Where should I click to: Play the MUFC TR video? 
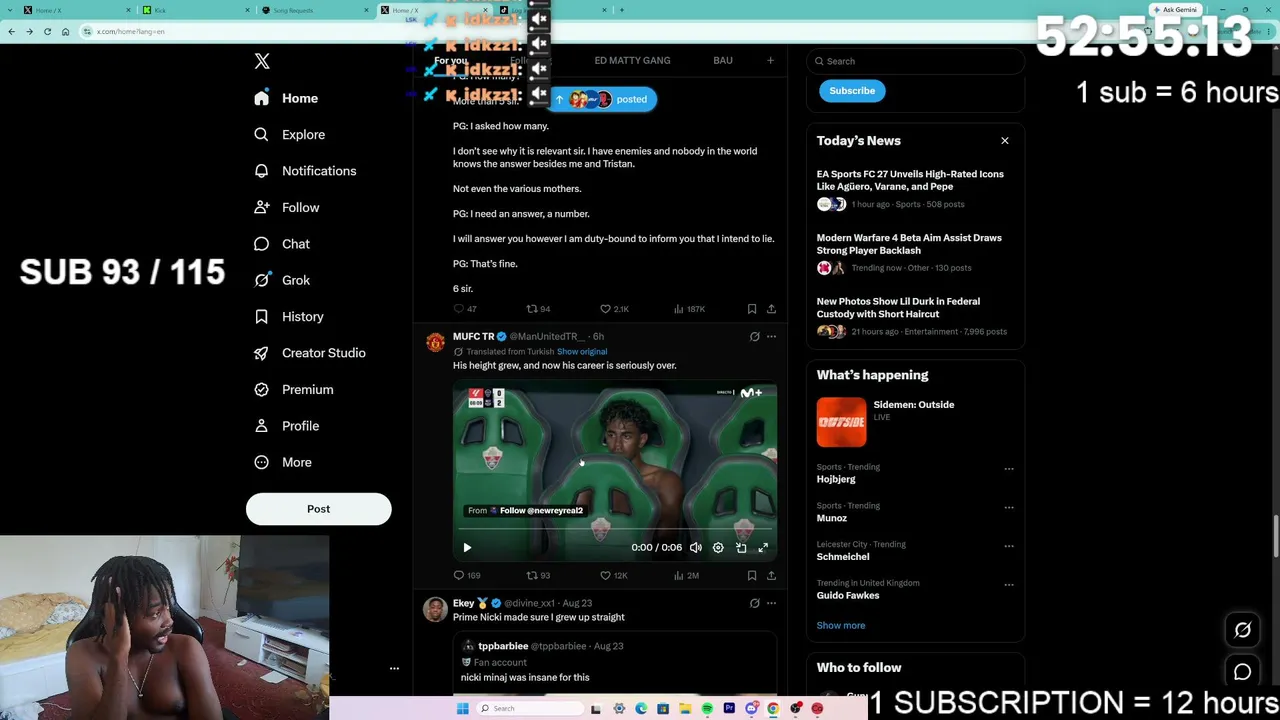pyautogui.click(x=467, y=547)
